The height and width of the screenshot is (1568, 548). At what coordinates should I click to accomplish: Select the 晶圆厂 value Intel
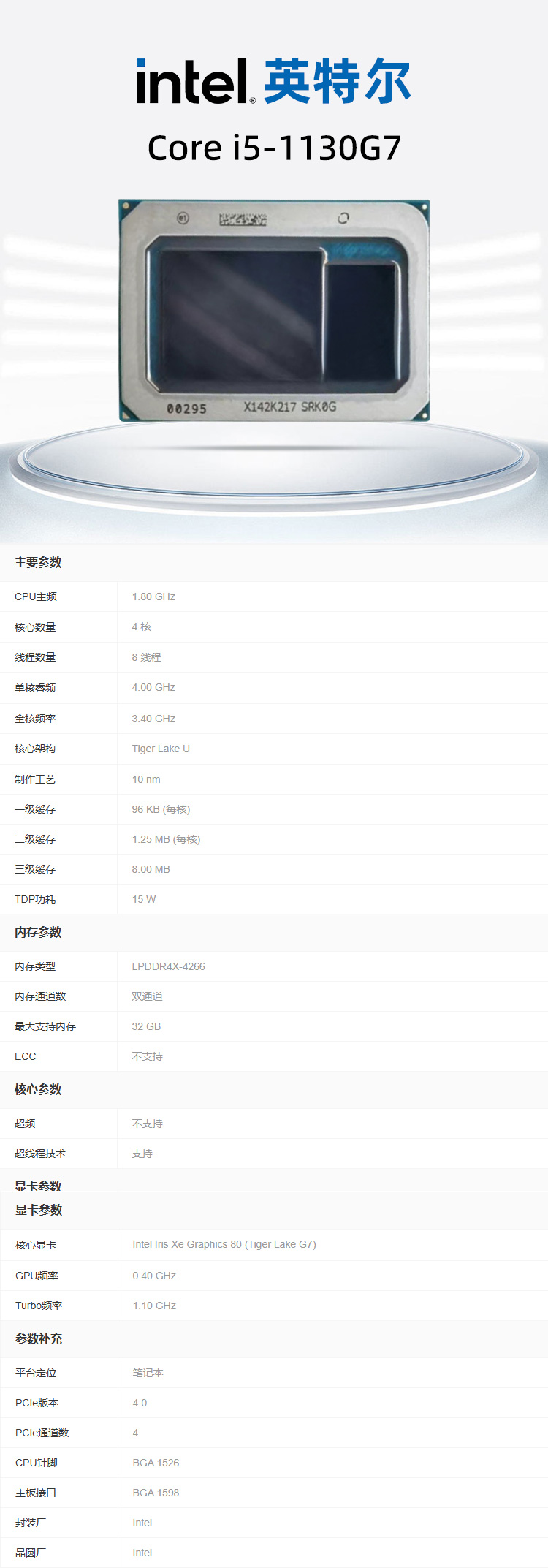click(x=142, y=1553)
